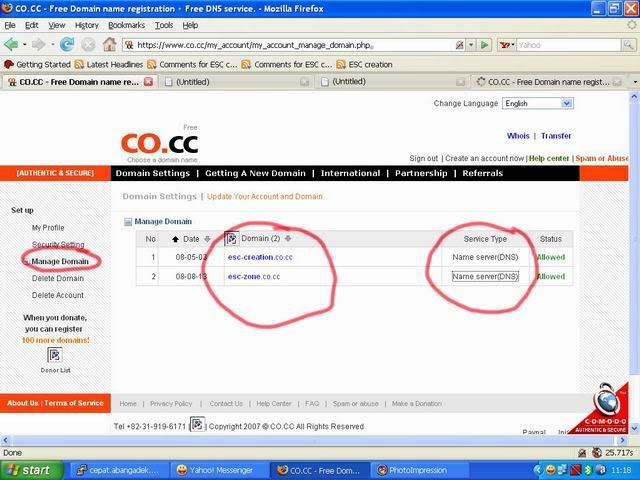This screenshot has height=480, width=640.
Task: Close the first CO.CC tab with red X
Action: click(149, 82)
